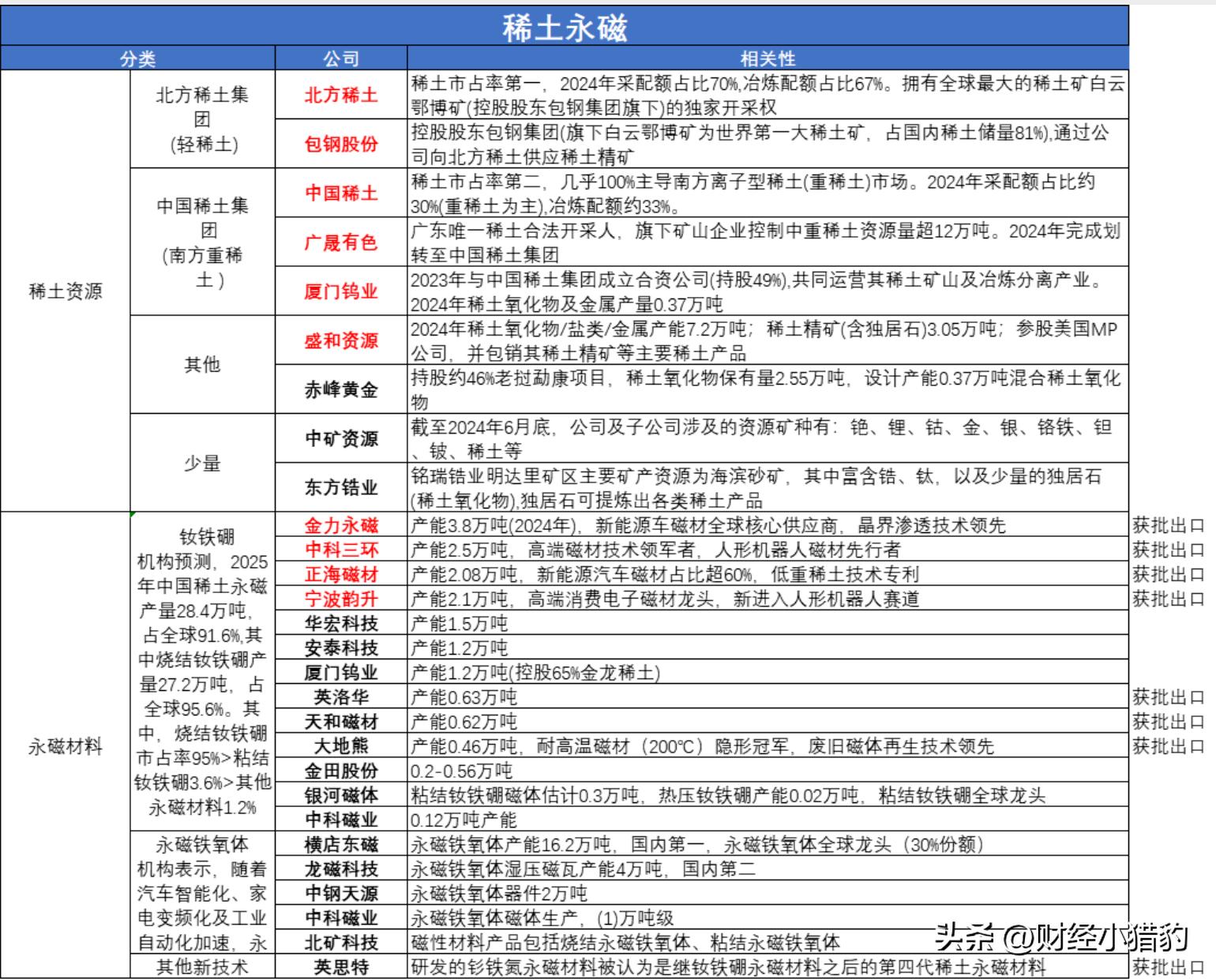Click the red 厦门钨业 cell under 稀土资源

tap(341, 291)
